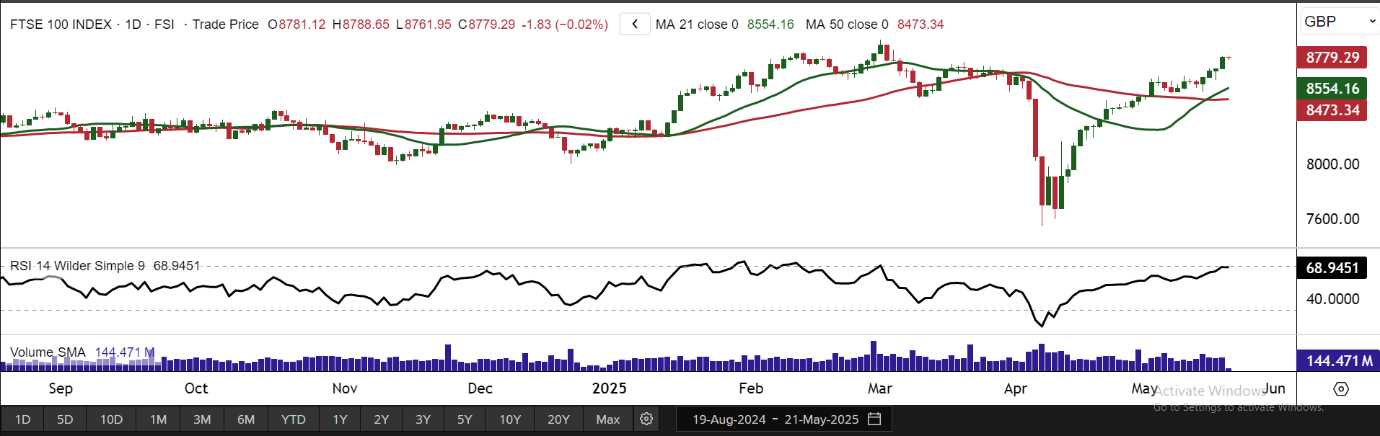Open the date range calendar icon
Screen dimensions: 1380x436
[x=875, y=419]
